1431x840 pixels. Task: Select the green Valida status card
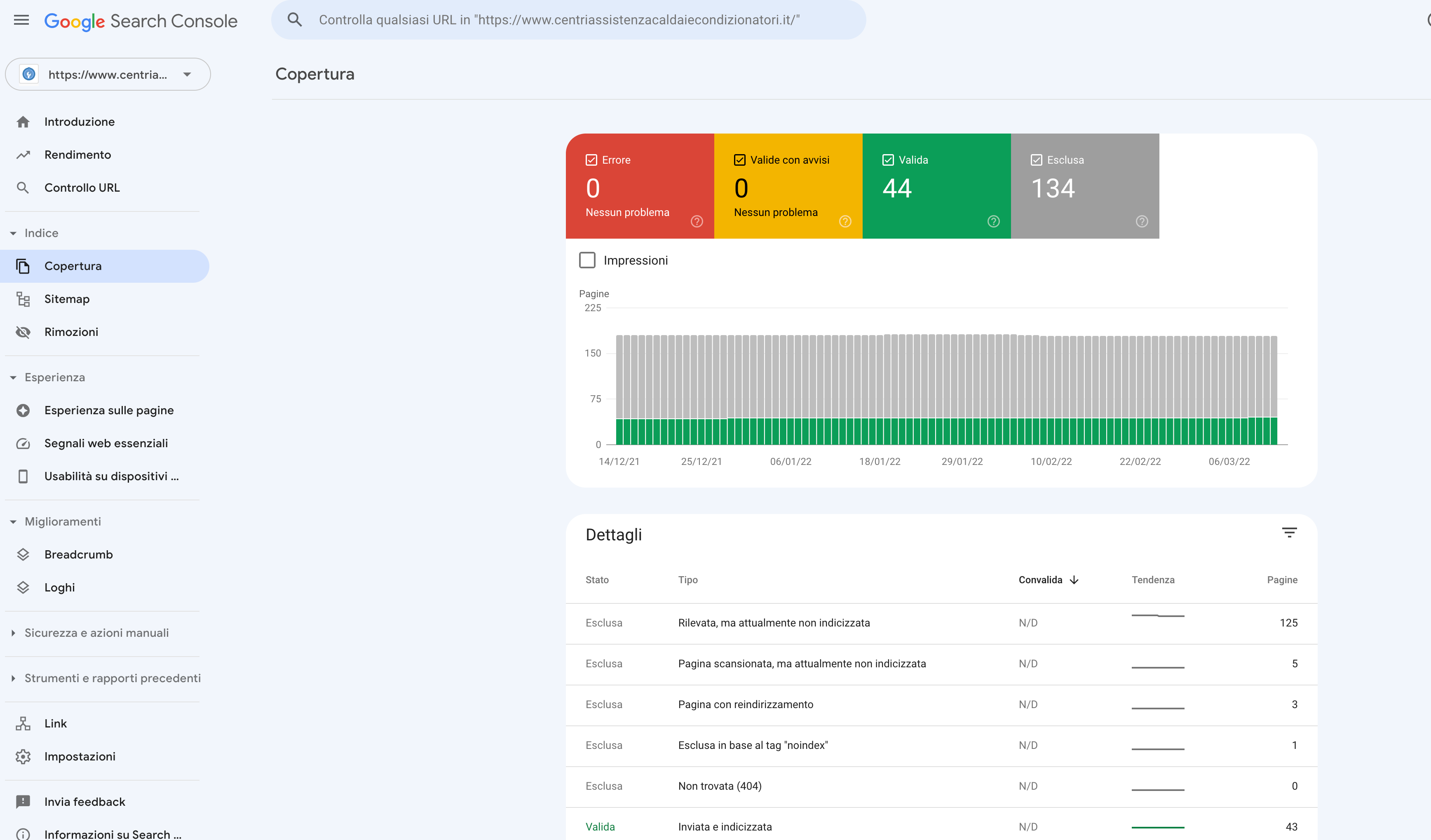click(x=936, y=186)
